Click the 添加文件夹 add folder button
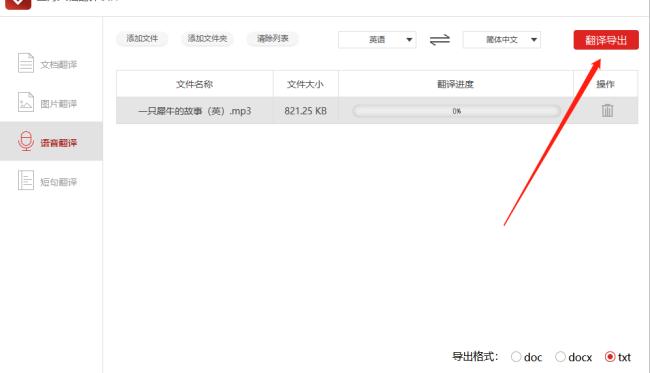The width and height of the screenshot is (650, 373). [x=207, y=39]
